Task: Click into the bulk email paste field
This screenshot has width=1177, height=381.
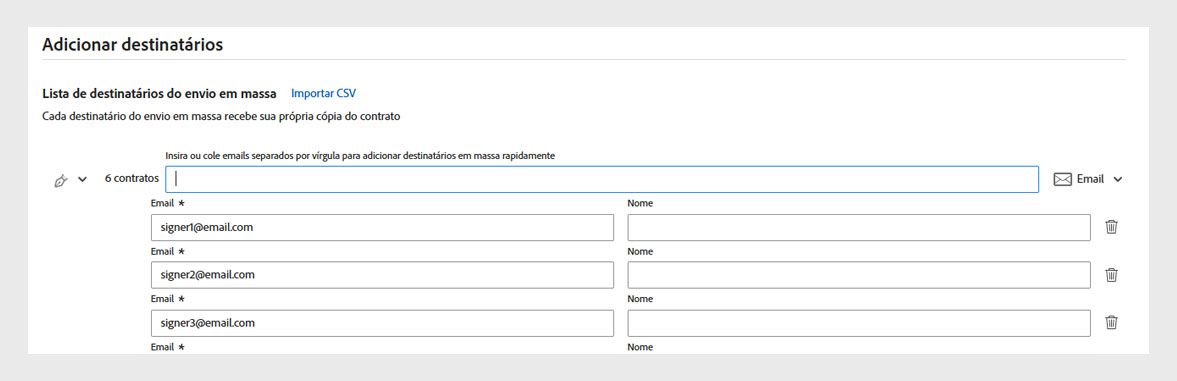Action: pyautogui.click(x=602, y=179)
